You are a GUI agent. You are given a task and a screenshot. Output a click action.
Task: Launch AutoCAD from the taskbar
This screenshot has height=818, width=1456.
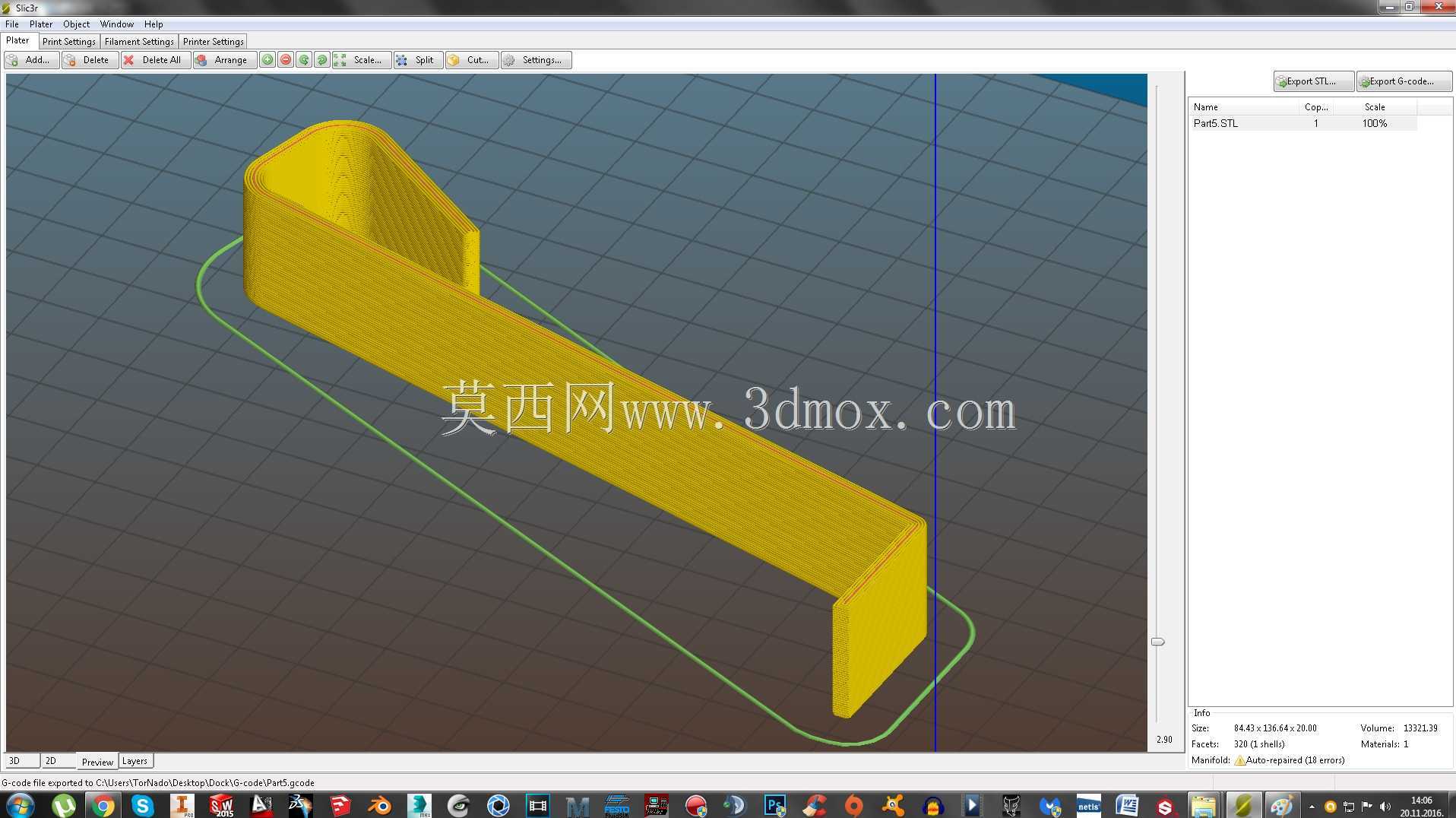(x=261, y=806)
